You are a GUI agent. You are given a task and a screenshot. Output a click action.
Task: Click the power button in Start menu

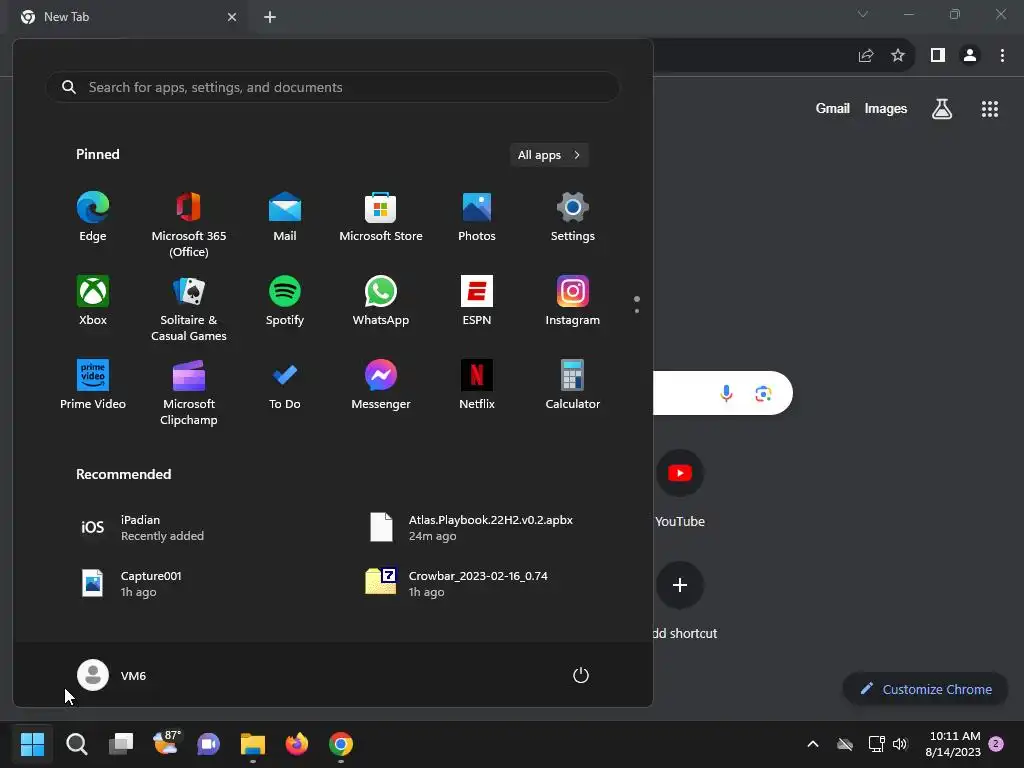(581, 675)
